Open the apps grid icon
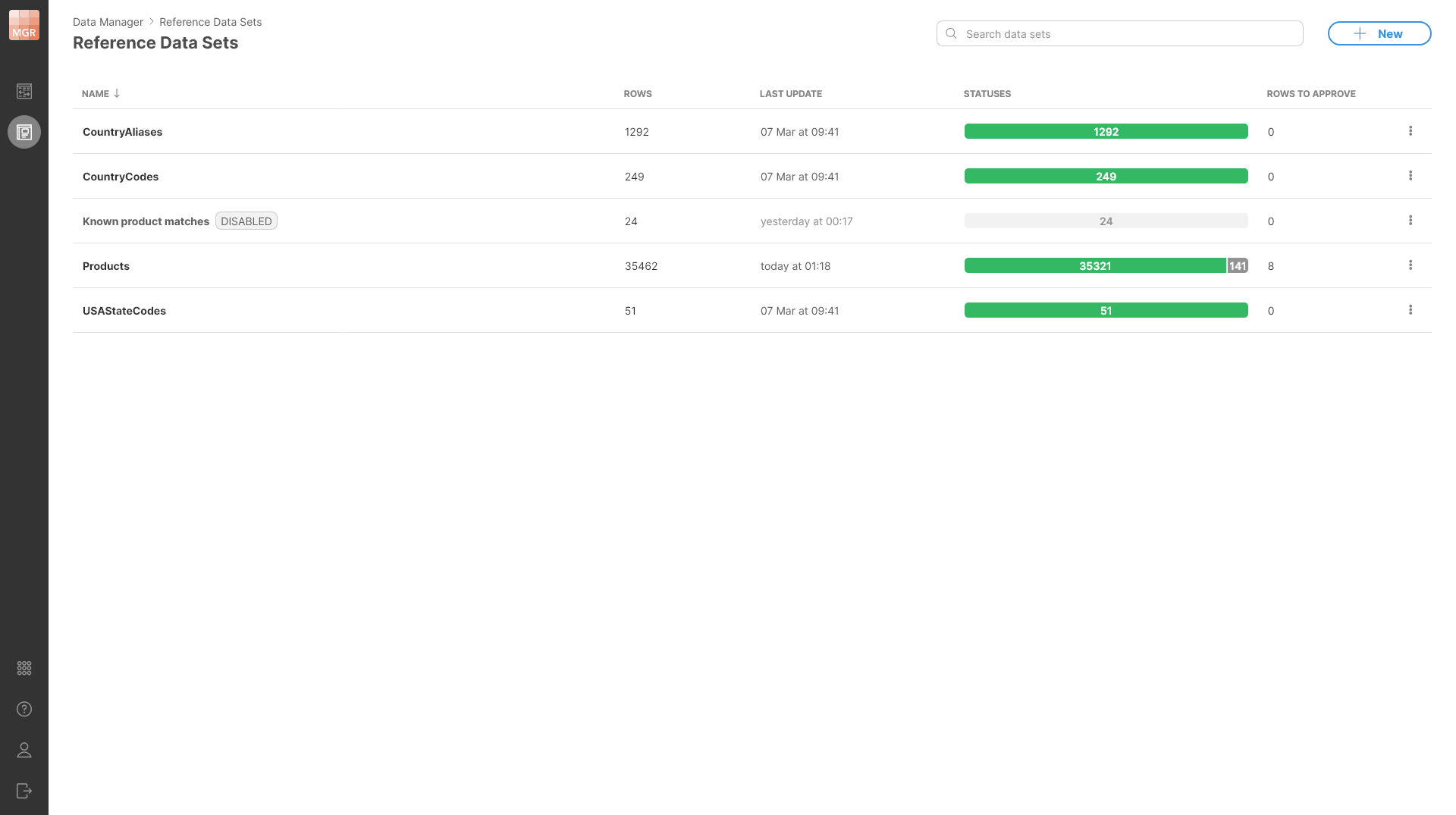 (x=24, y=668)
